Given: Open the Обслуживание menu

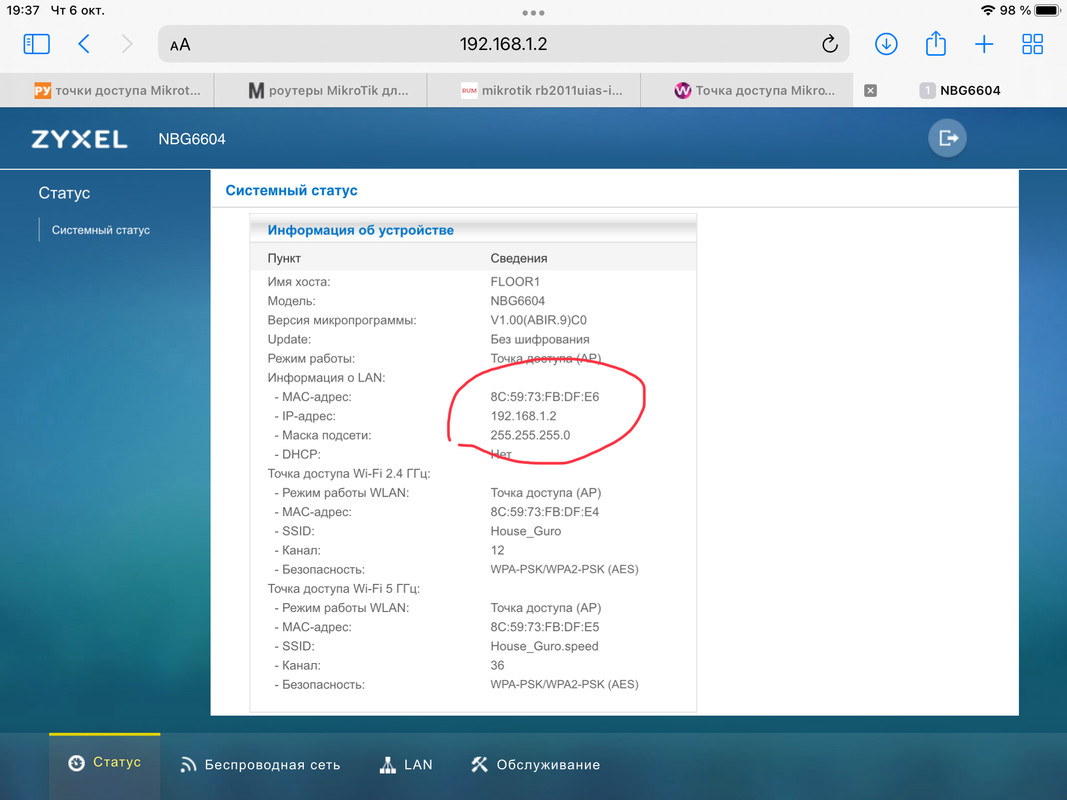Looking at the screenshot, I should pos(535,765).
